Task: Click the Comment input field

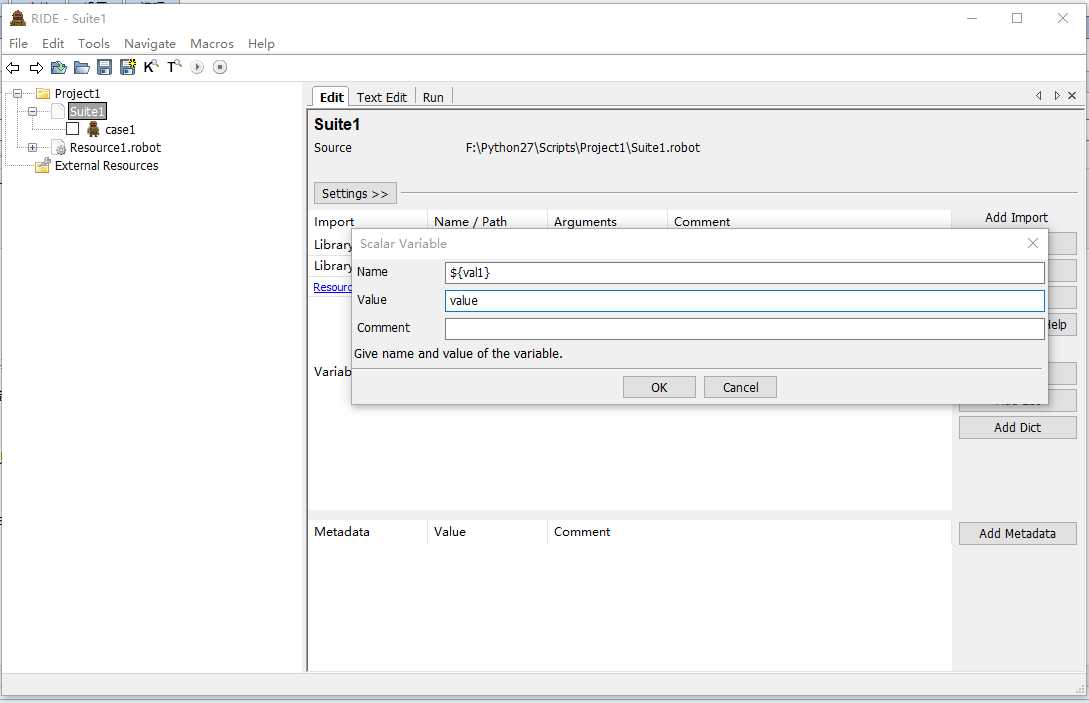Action: tap(745, 328)
